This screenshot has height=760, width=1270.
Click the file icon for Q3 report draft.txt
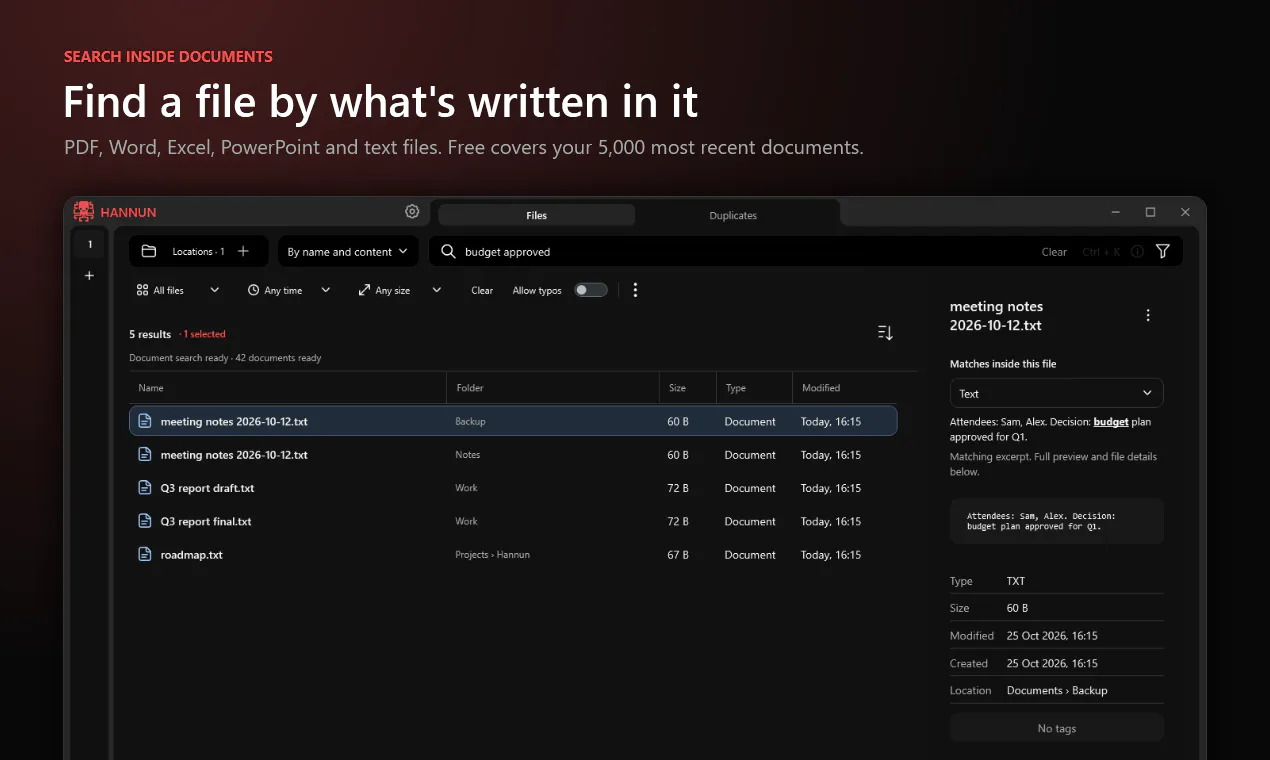(145, 488)
